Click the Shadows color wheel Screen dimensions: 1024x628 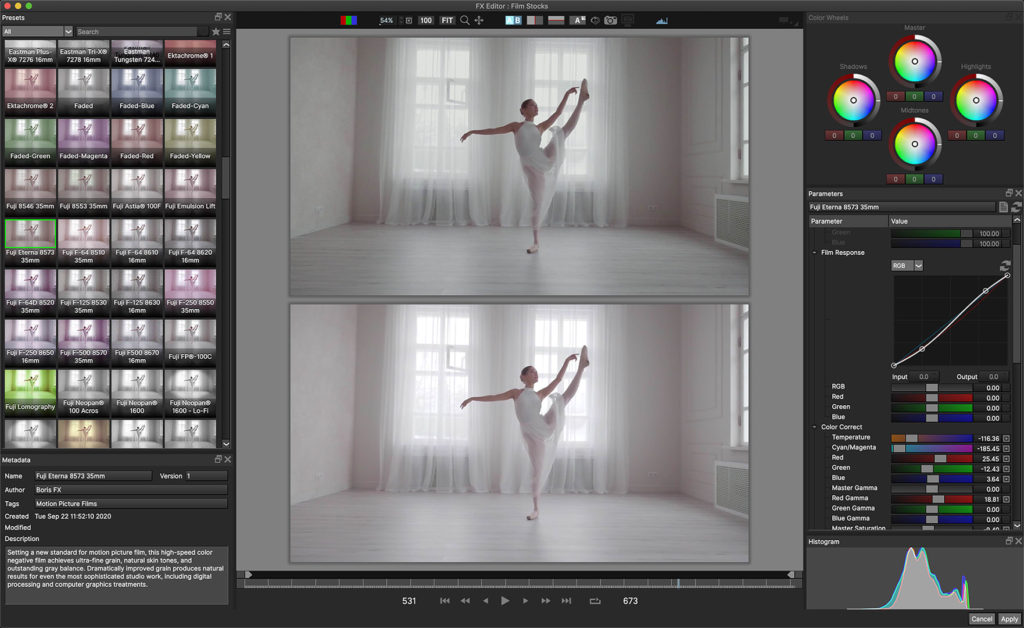click(853, 101)
